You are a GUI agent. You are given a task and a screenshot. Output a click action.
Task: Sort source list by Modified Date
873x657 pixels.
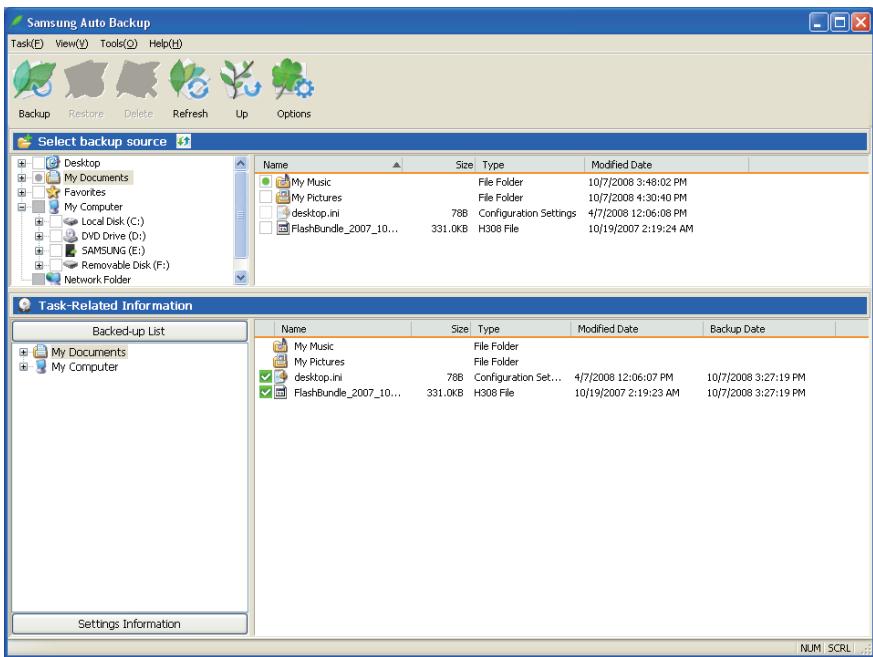666,165
